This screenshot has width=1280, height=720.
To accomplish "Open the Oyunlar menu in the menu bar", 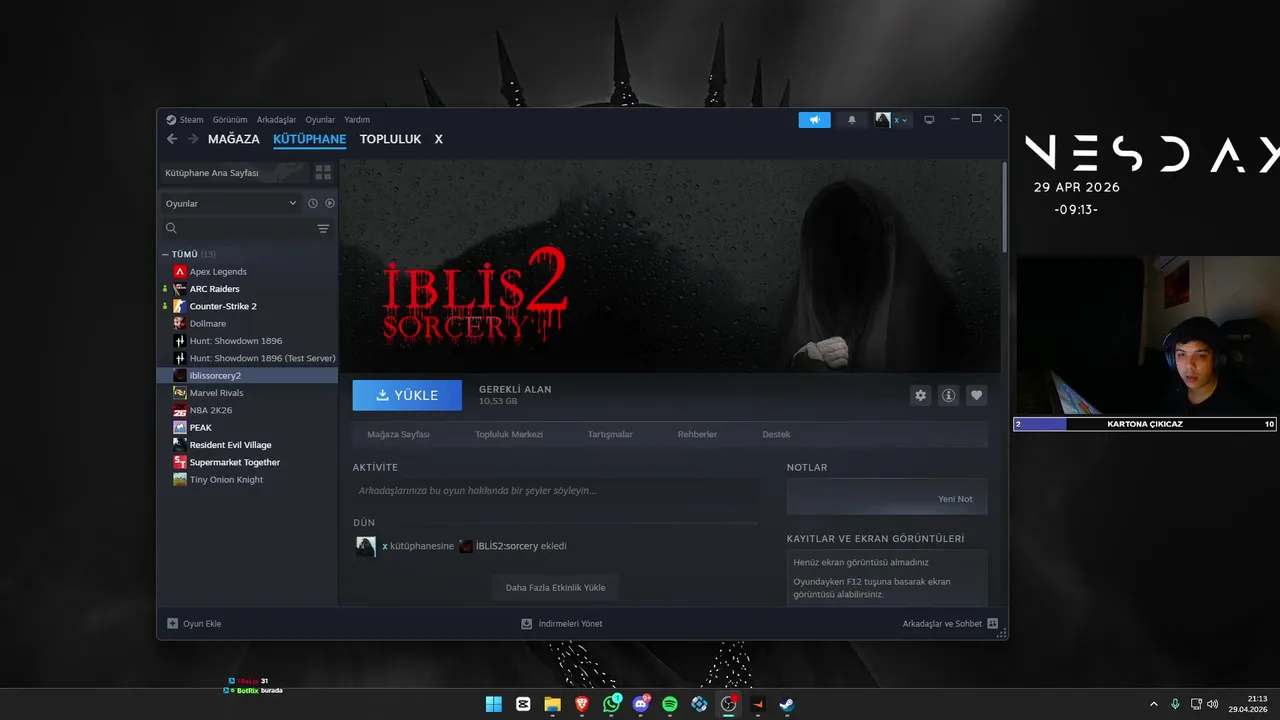I will coord(320,119).
